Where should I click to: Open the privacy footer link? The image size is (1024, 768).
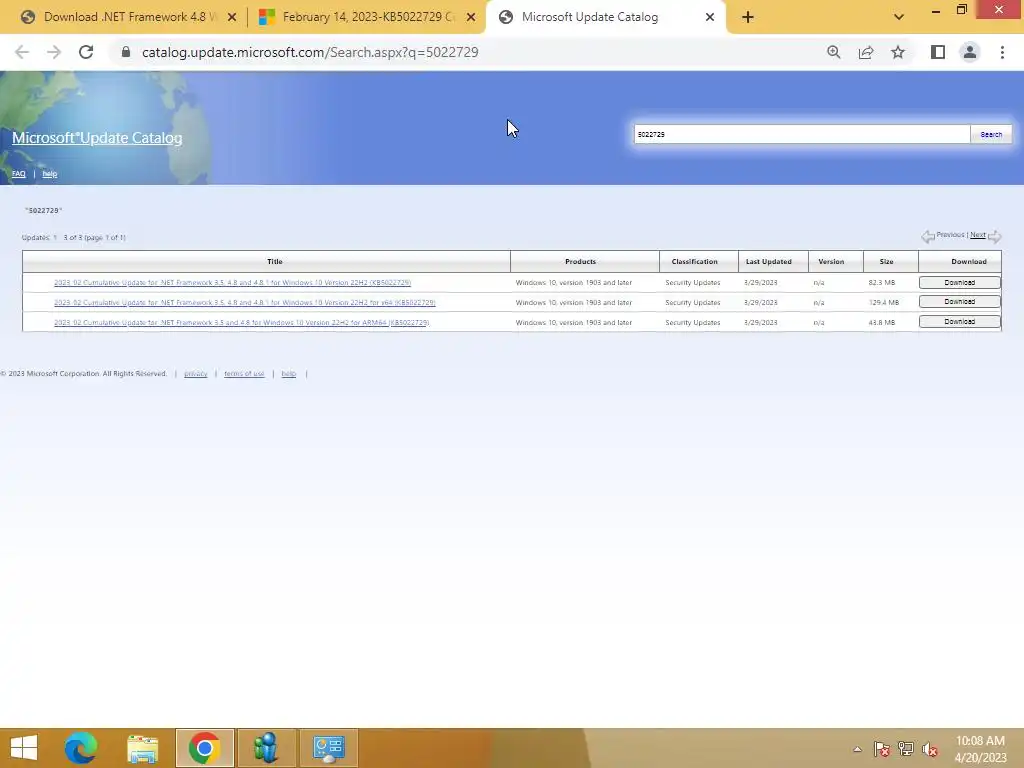click(195, 374)
